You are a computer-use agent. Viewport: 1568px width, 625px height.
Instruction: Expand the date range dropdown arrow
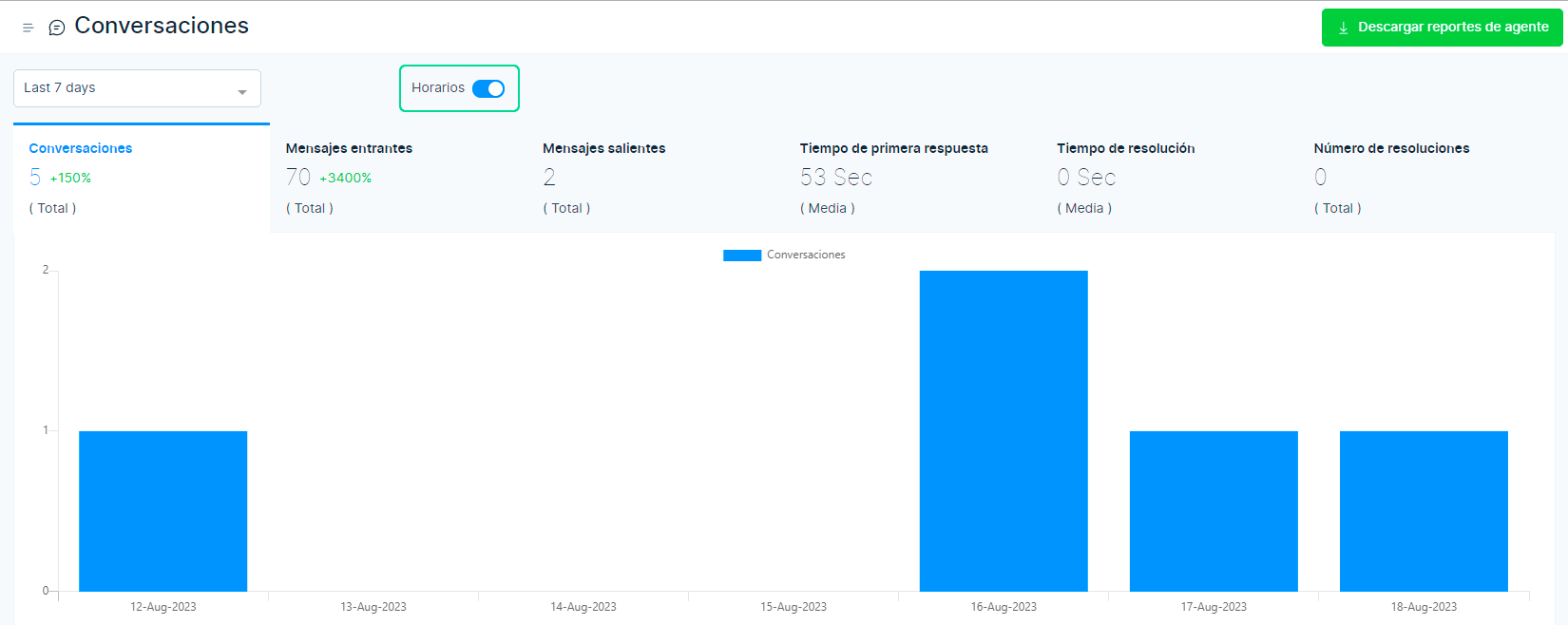242,92
